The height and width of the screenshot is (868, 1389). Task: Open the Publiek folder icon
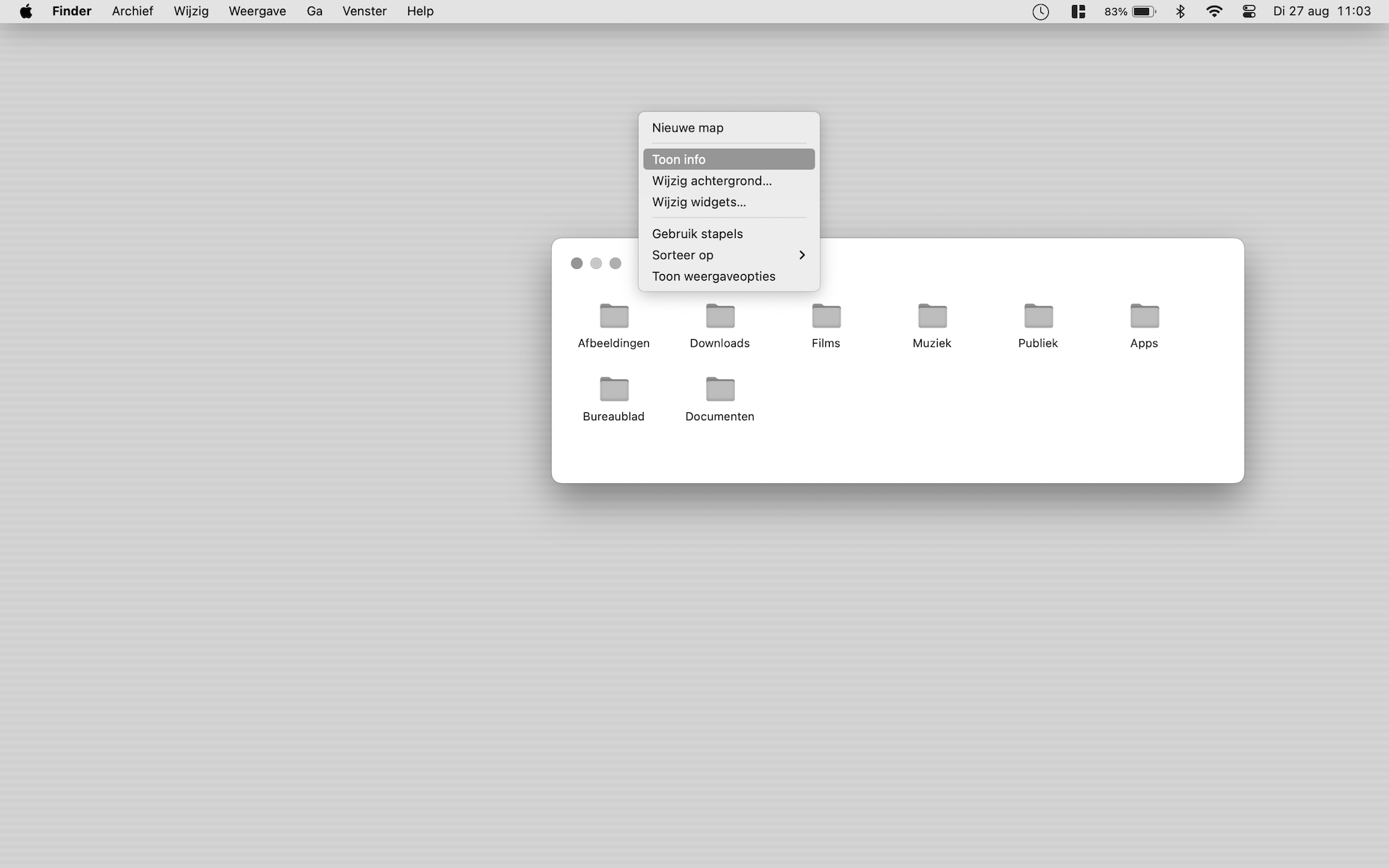pos(1038,316)
